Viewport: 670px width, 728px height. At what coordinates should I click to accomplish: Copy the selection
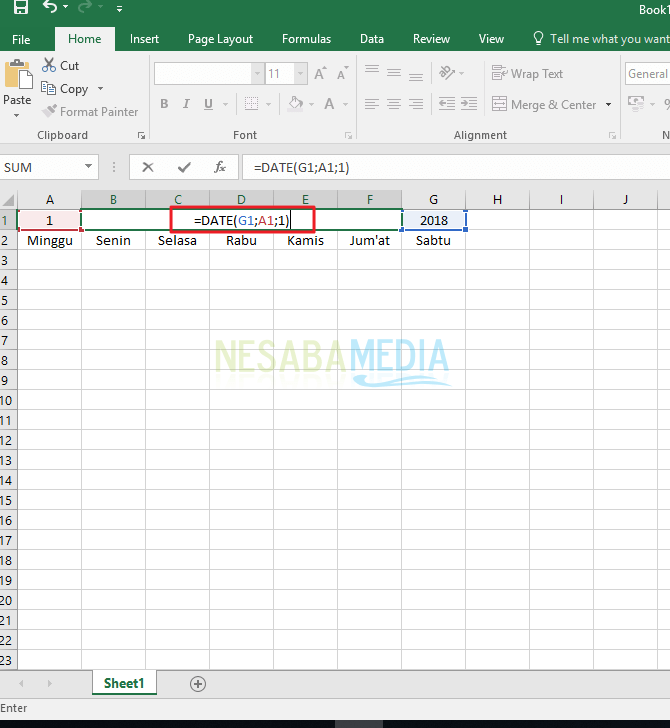click(x=65, y=89)
